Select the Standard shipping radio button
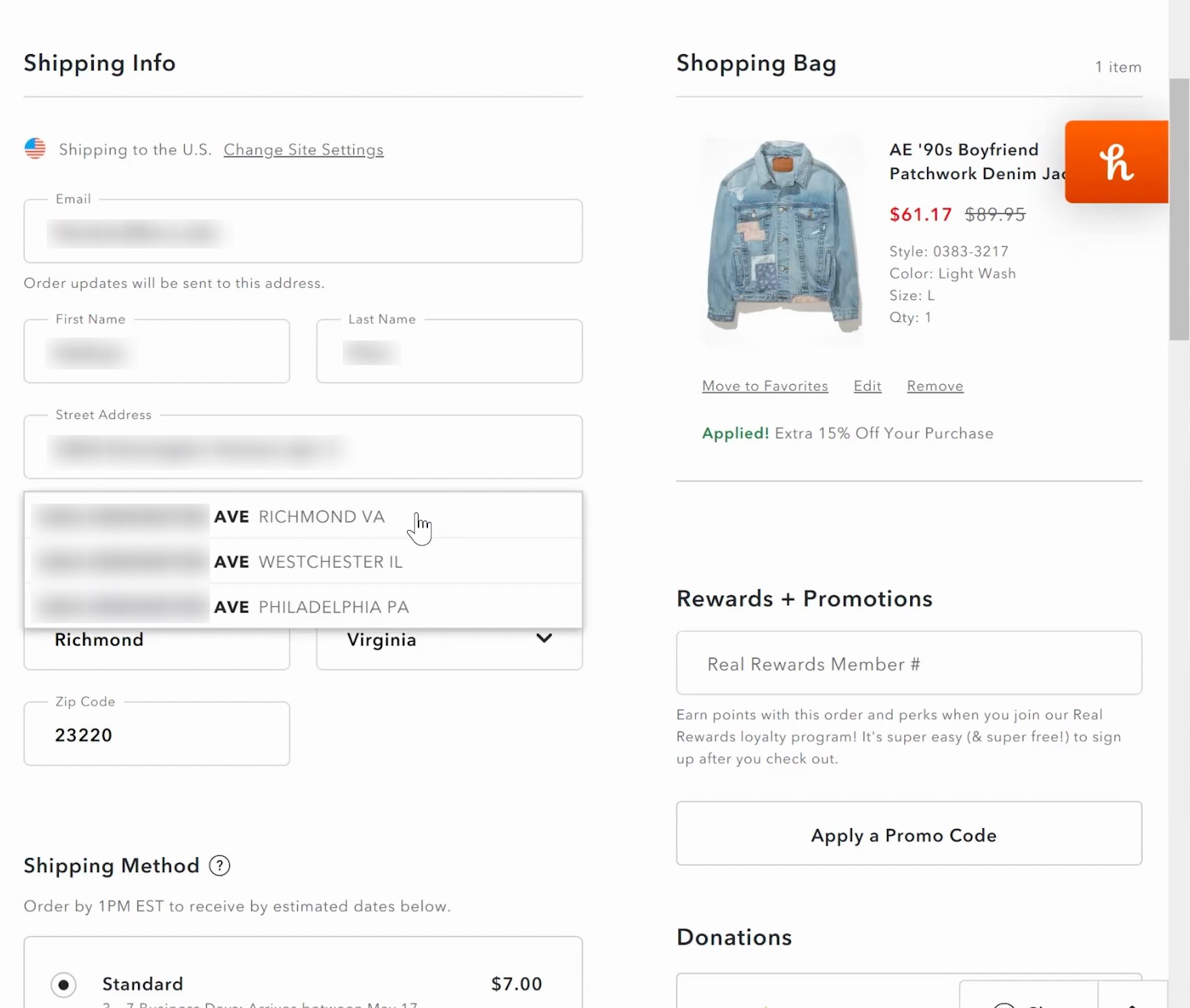This screenshot has width=1190, height=1008. (x=64, y=984)
